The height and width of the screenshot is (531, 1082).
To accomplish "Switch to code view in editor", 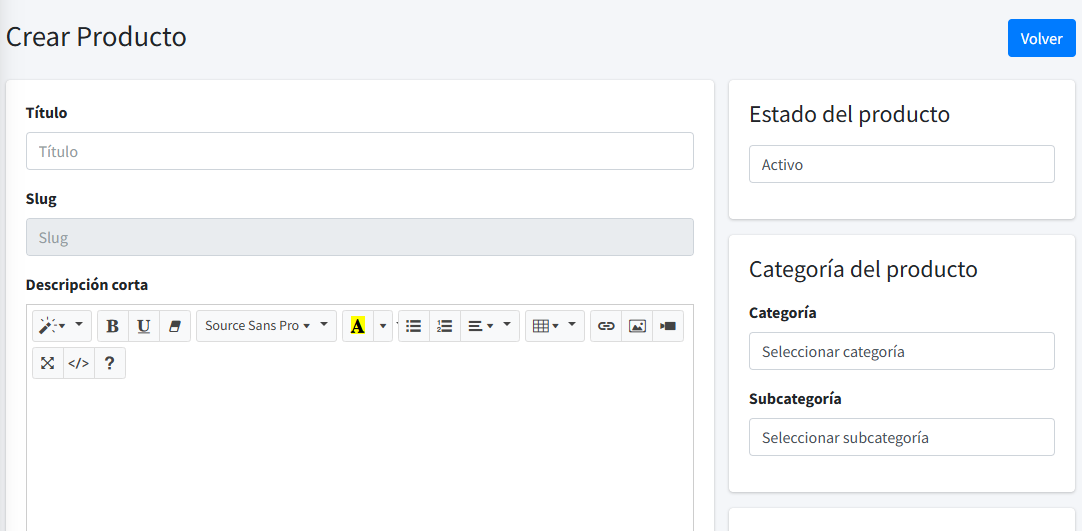I will pyautogui.click(x=79, y=363).
